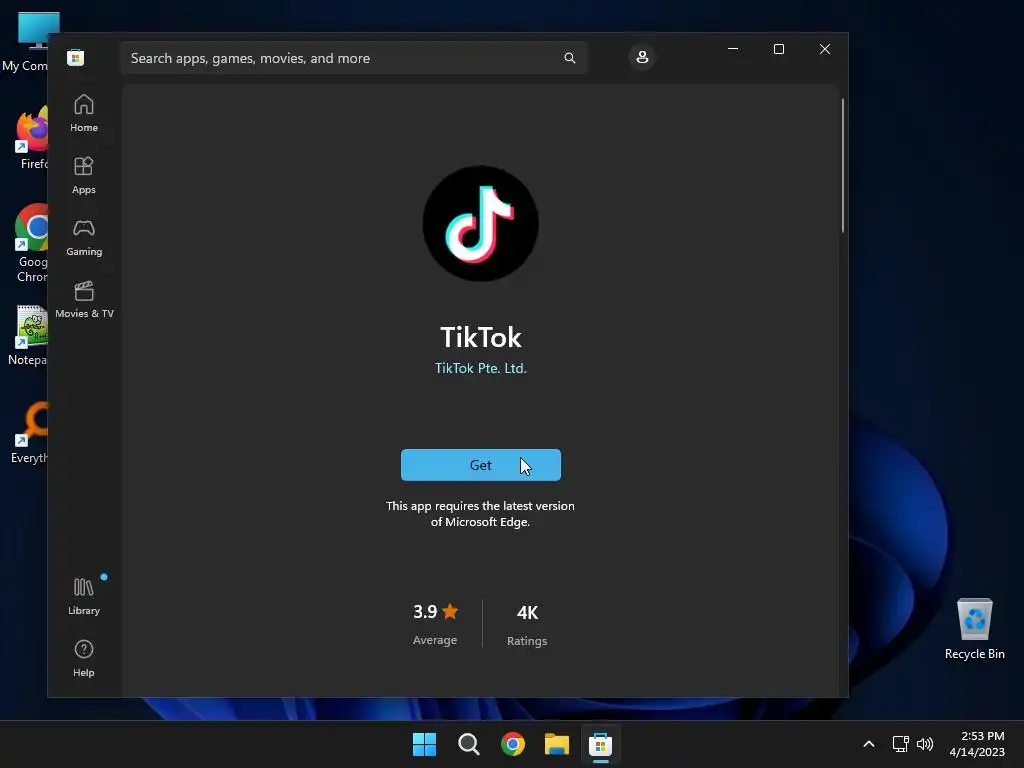Image resolution: width=1024 pixels, height=768 pixels.
Task: Open the network status tray icon
Action: (x=901, y=744)
